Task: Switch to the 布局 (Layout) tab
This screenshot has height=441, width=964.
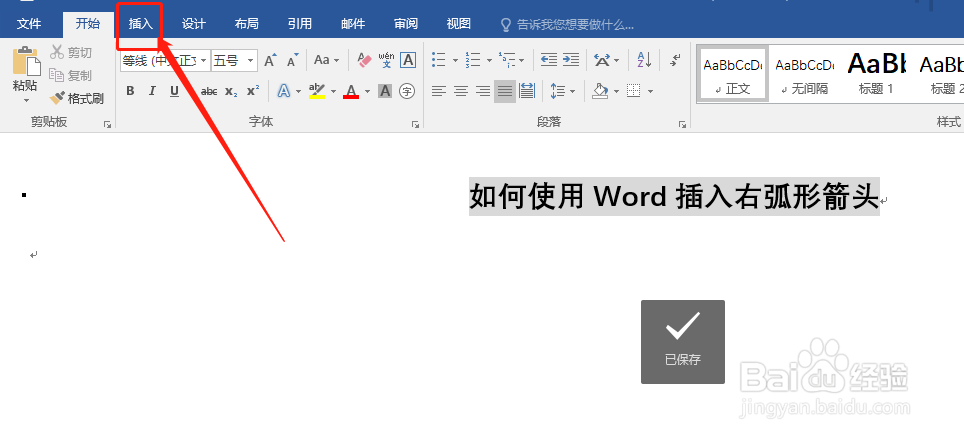Action: (x=247, y=24)
